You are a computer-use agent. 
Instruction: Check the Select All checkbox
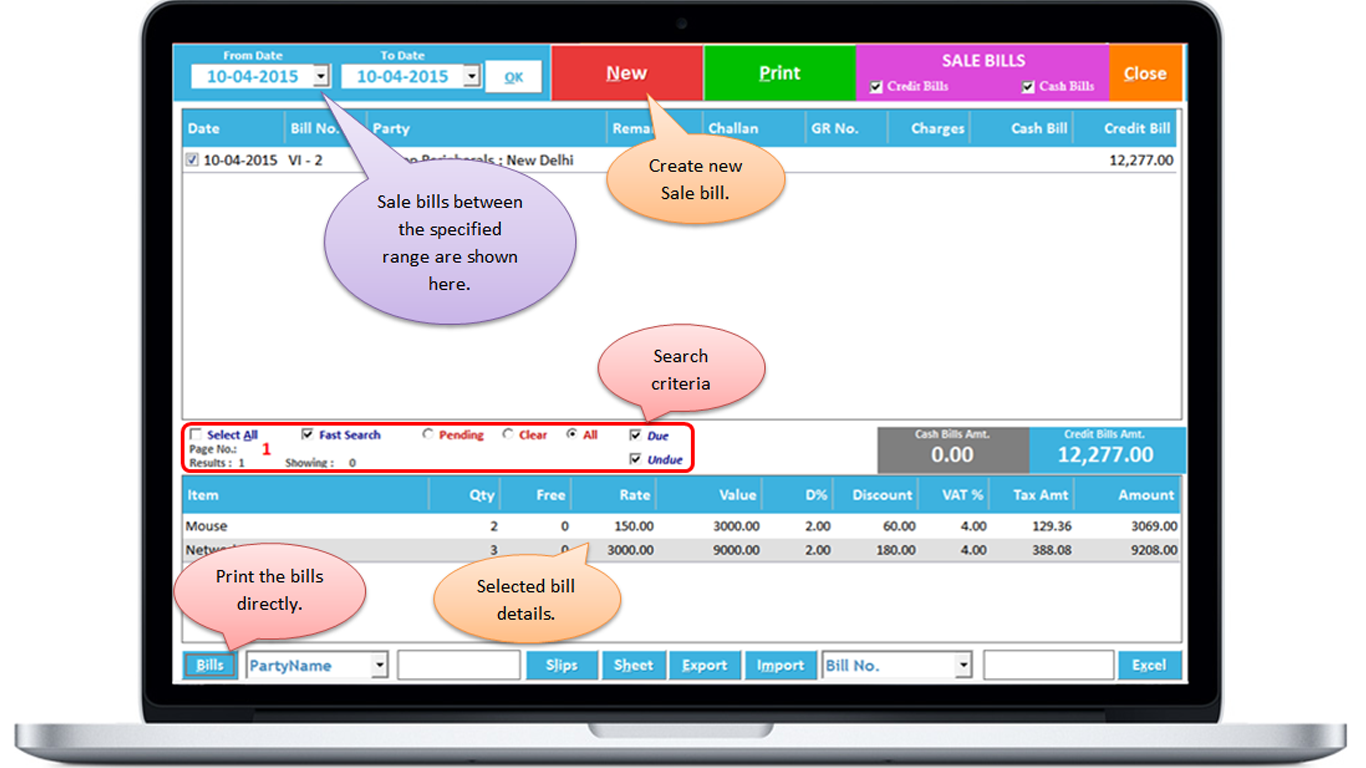click(x=196, y=435)
